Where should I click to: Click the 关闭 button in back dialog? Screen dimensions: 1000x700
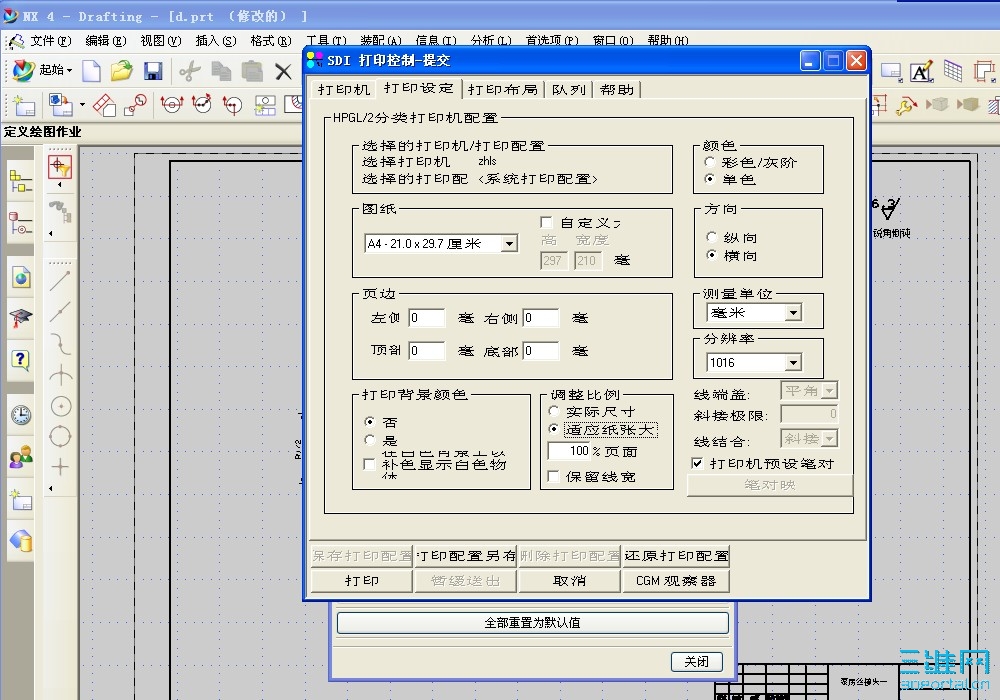point(696,662)
